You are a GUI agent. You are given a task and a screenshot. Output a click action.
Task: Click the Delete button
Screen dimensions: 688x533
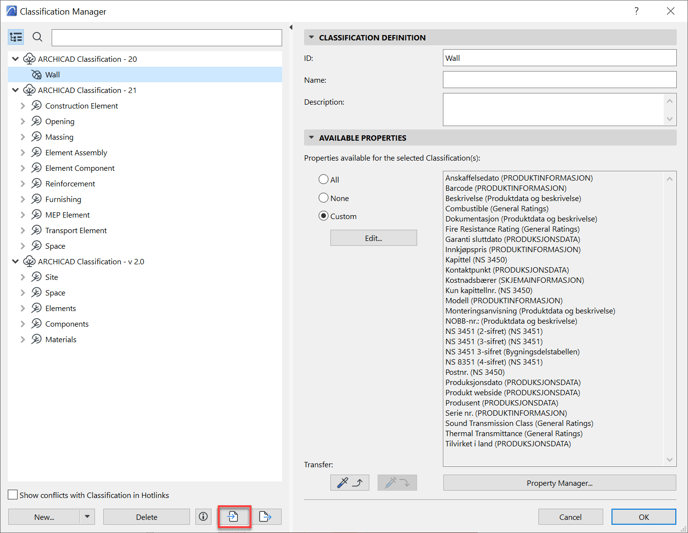tap(147, 517)
